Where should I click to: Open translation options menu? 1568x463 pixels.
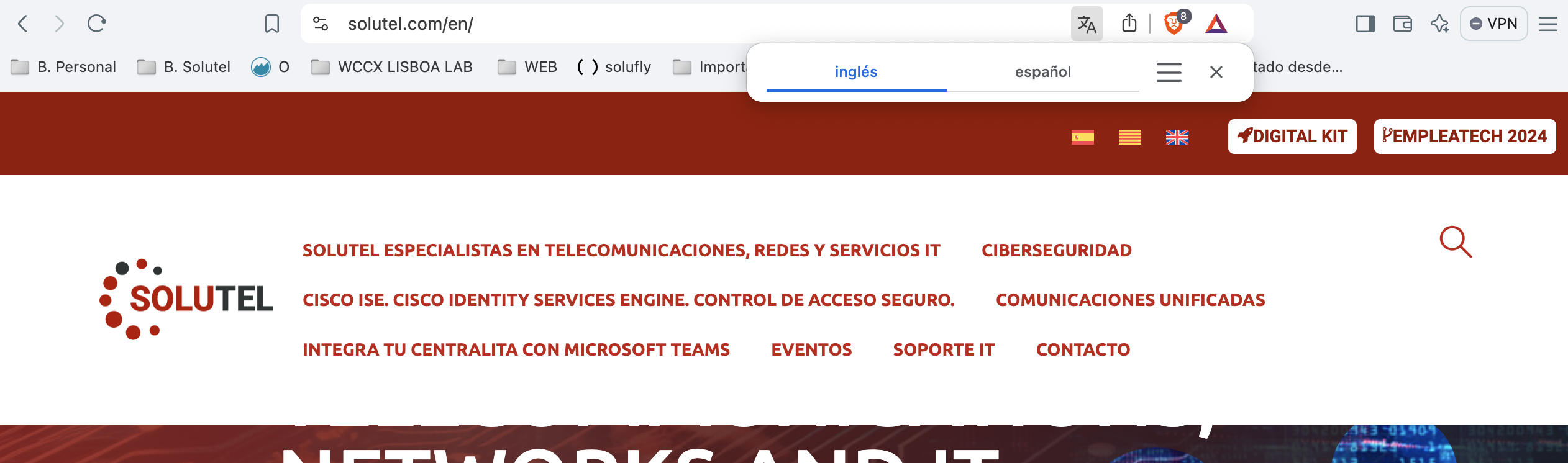1169,72
